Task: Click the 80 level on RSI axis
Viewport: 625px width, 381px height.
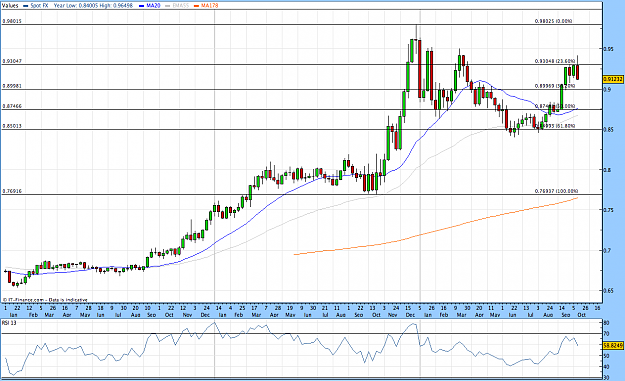Action: tap(606, 323)
